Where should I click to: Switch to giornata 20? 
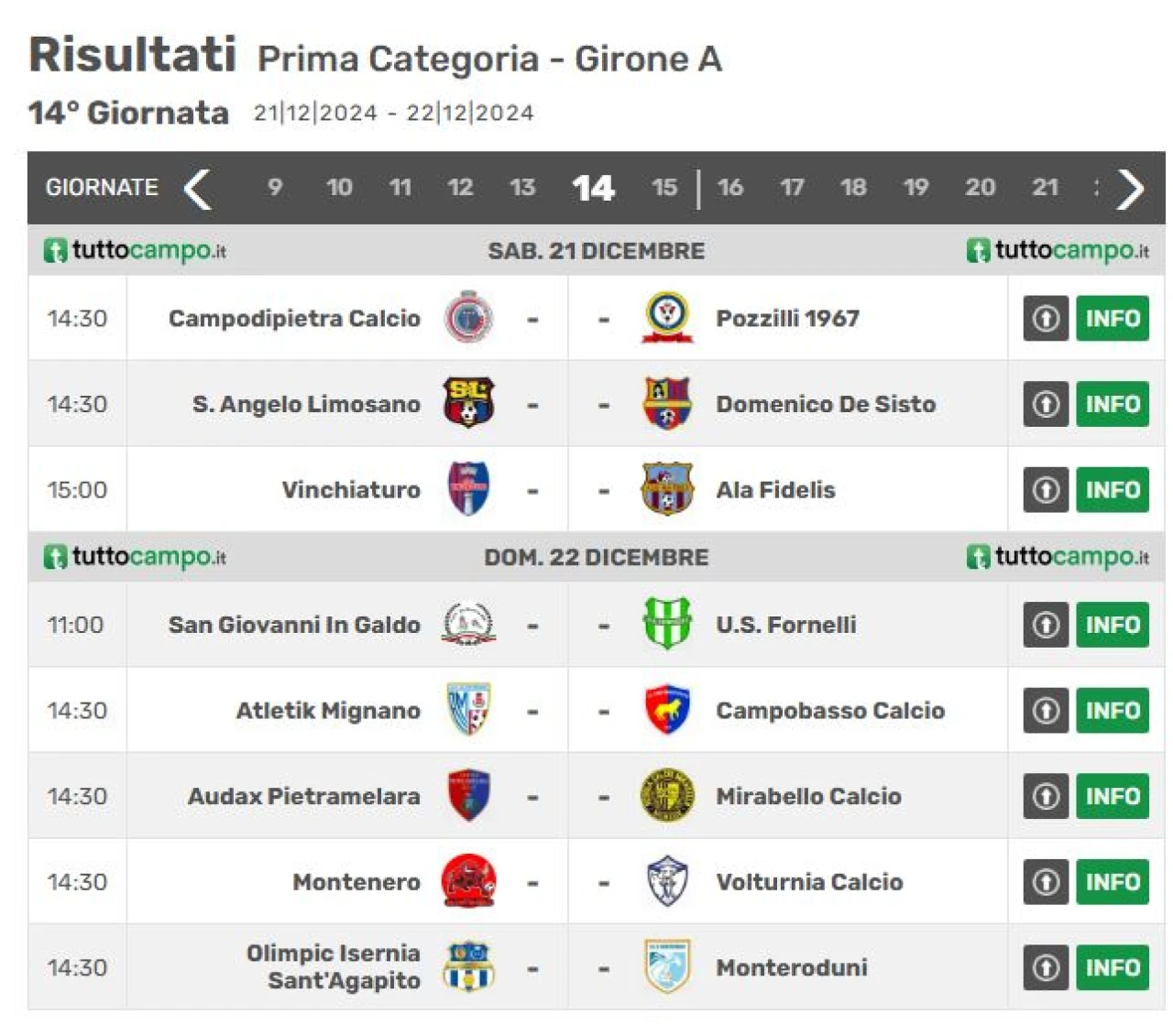point(980,188)
